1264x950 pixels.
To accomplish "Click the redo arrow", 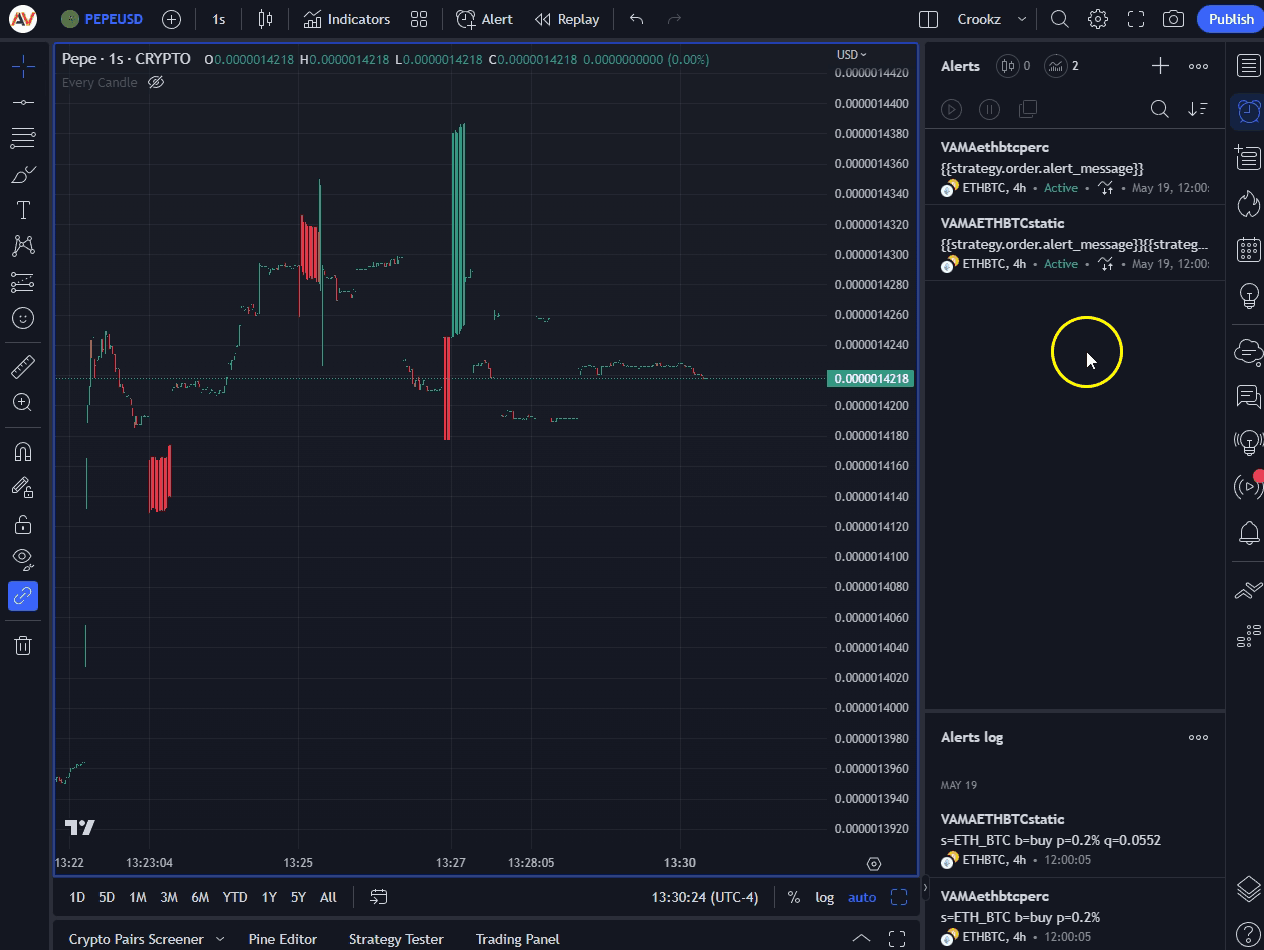I will point(674,19).
